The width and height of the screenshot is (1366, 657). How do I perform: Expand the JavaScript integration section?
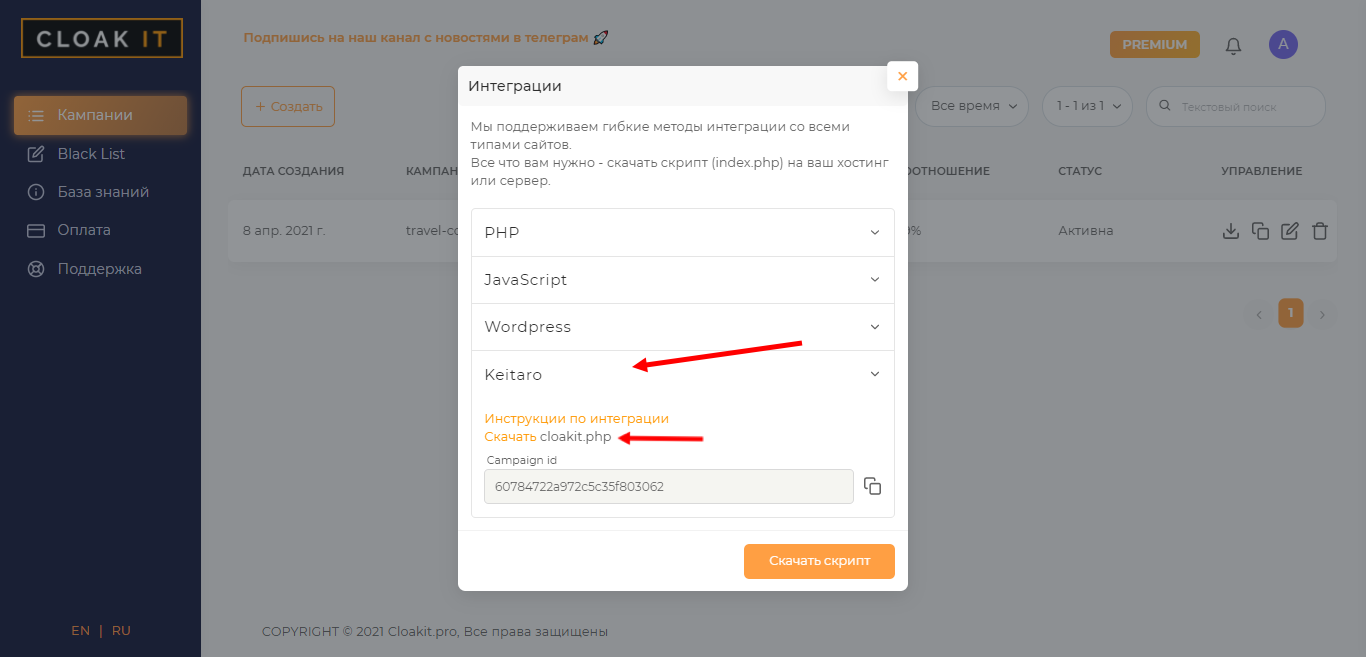(x=682, y=280)
